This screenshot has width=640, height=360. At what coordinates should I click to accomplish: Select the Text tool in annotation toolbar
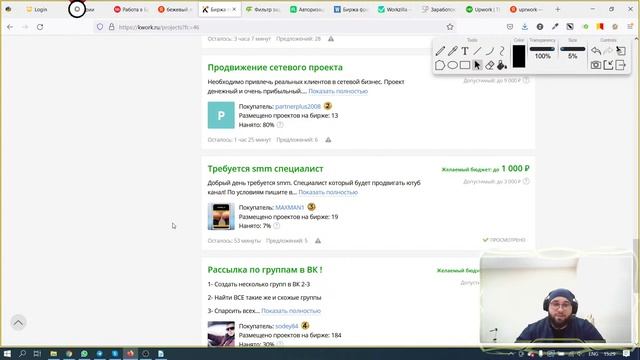click(x=465, y=51)
